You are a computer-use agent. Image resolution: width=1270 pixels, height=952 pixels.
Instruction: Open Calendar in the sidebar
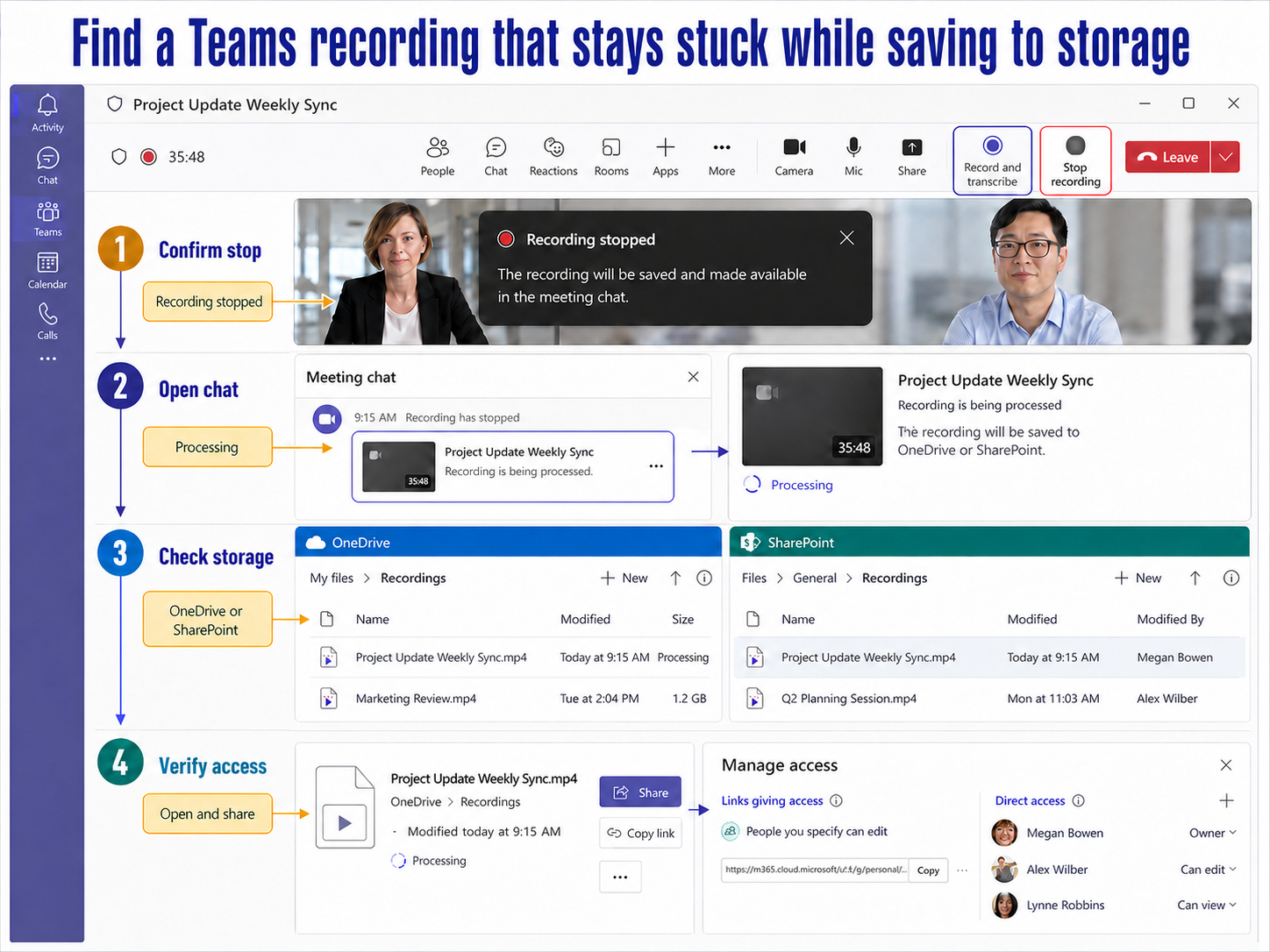coord(47,271)
